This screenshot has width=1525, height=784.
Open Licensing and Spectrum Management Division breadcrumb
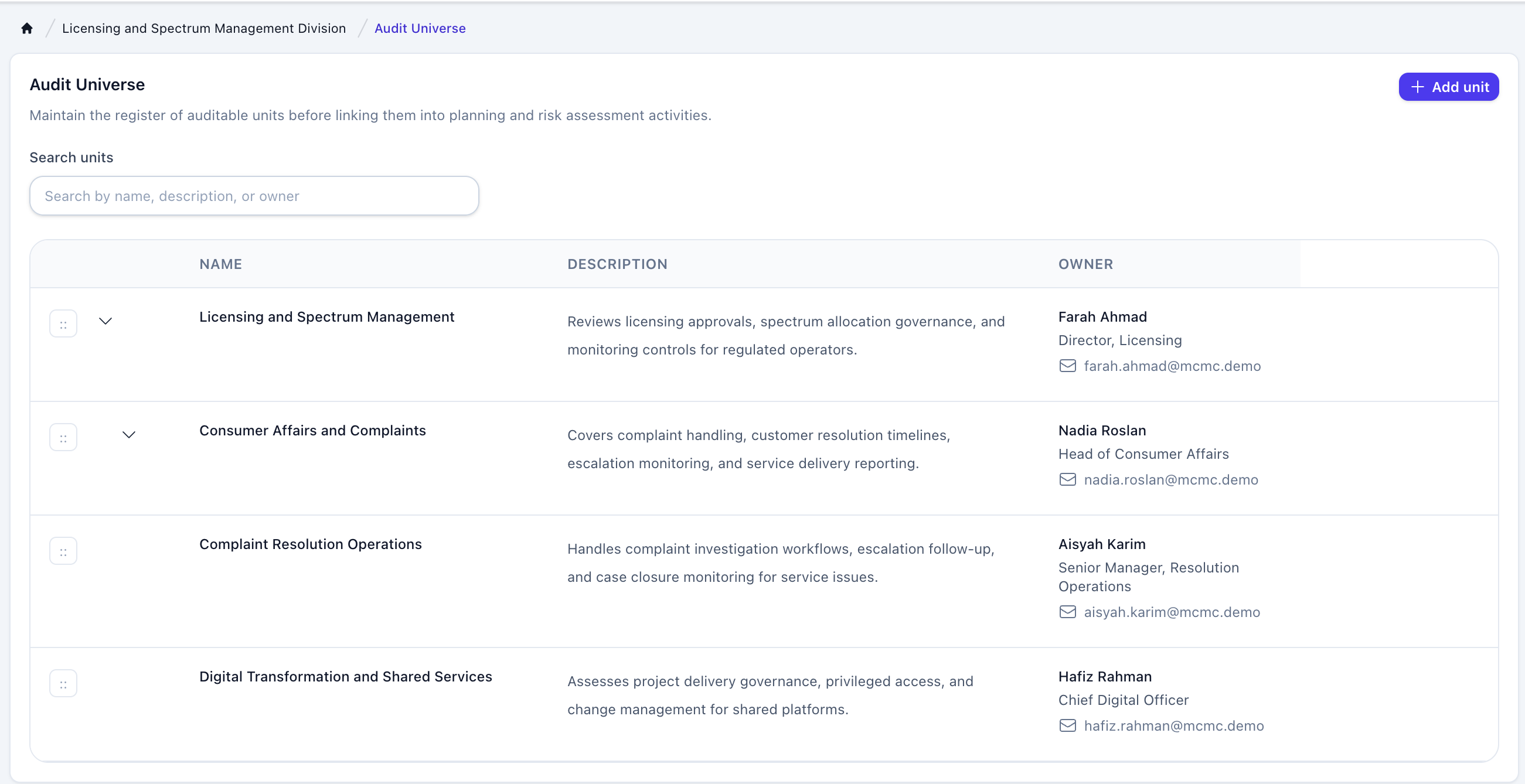click(x=203, y=28)
